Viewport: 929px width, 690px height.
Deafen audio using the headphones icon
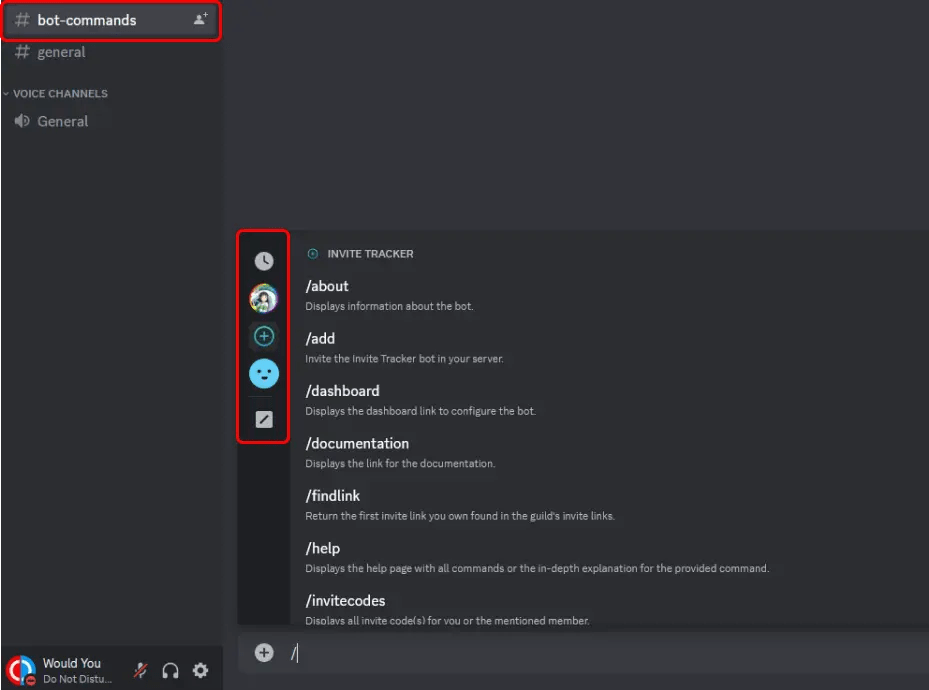pyautogui.click(x=170, y=670)
